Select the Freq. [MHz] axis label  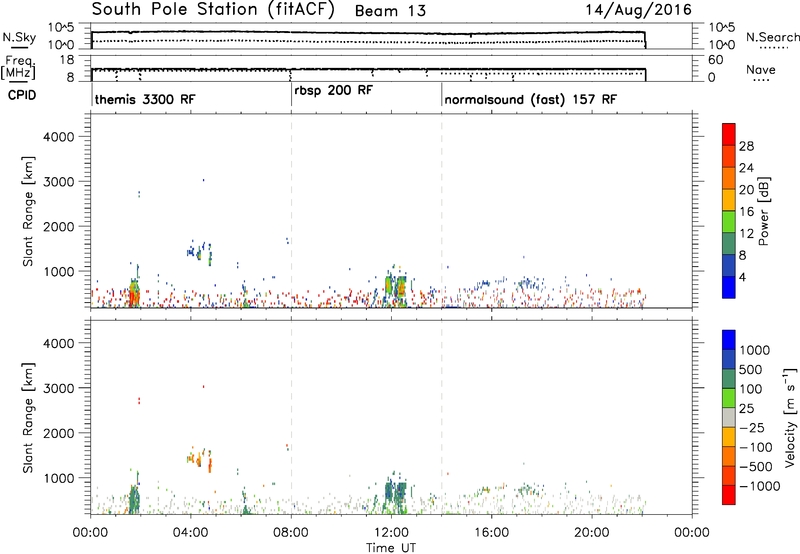pos(18,67)
